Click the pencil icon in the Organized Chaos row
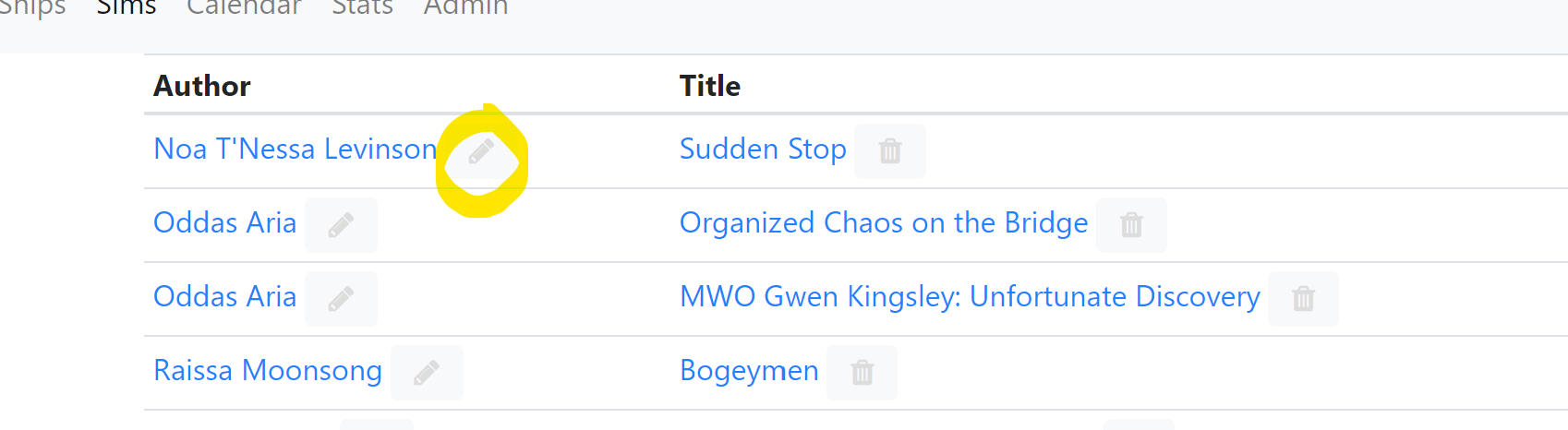The image size is (1568, 430). tap(341, 224)
